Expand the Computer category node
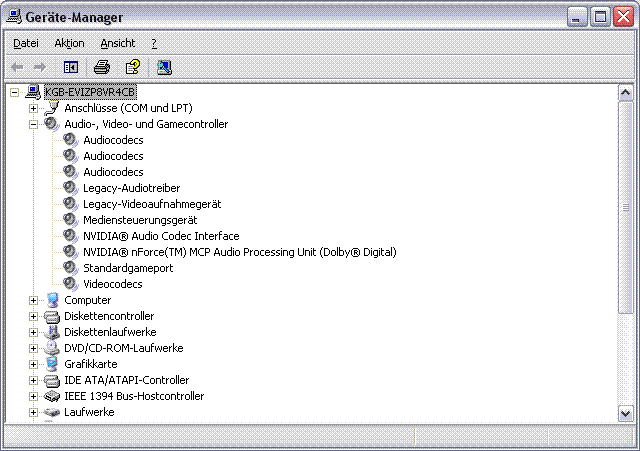Viewport: 640px width, 451px height. tap(33, 300)
